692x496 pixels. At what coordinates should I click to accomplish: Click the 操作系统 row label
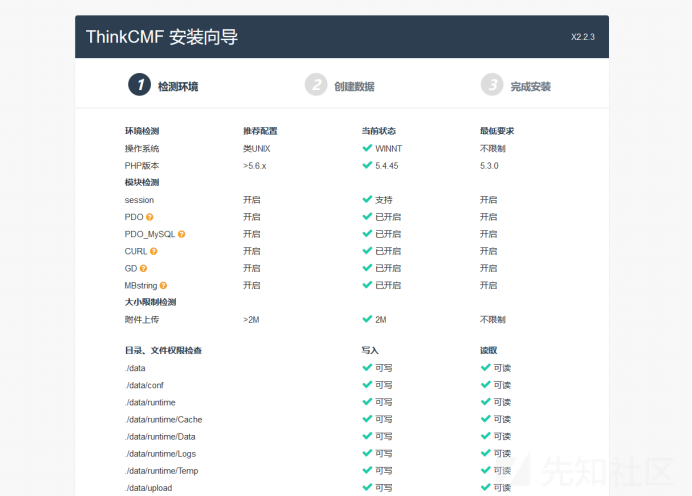pos(142,148)
